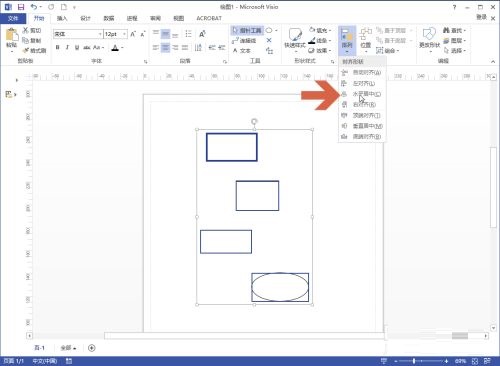
Task: Toggle align text left
Action: [156, 47]
